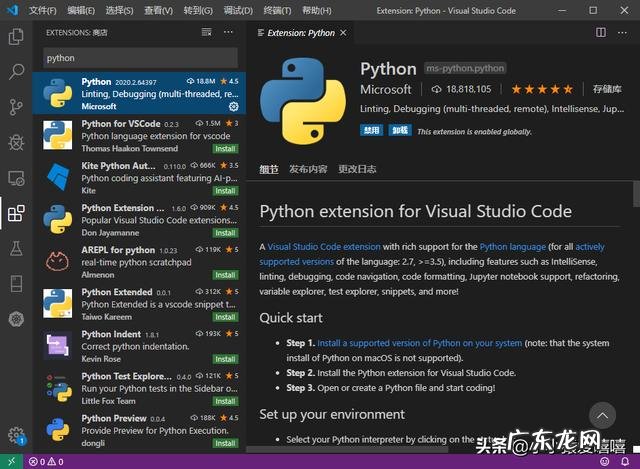
Task: Open the Explorer view in activity bar
Action: point(16,36)
